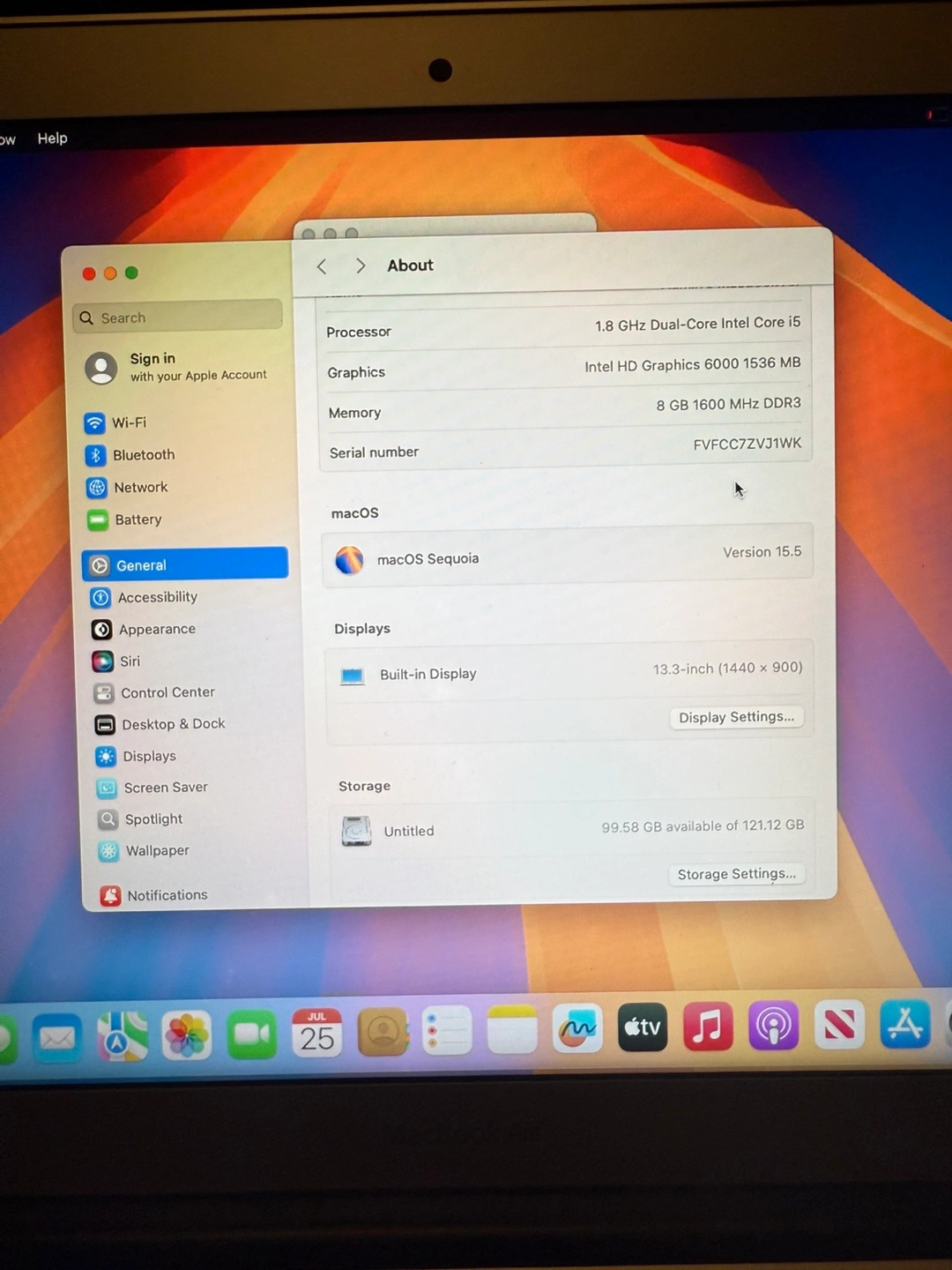Click the Processor 1.8 GHz value
952x1270 pixels.
[697, 324]
